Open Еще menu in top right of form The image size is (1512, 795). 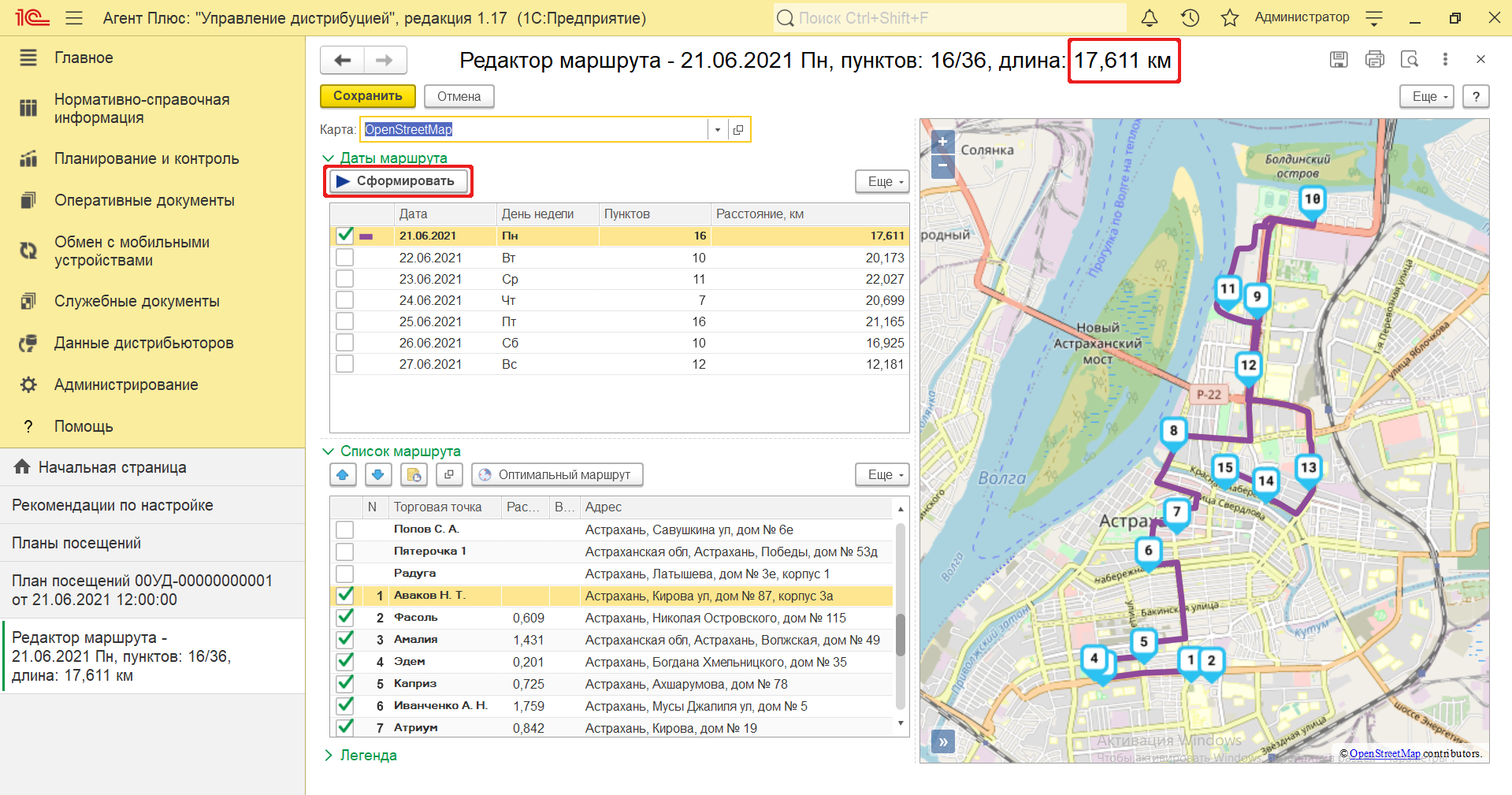pos(1427,96)
